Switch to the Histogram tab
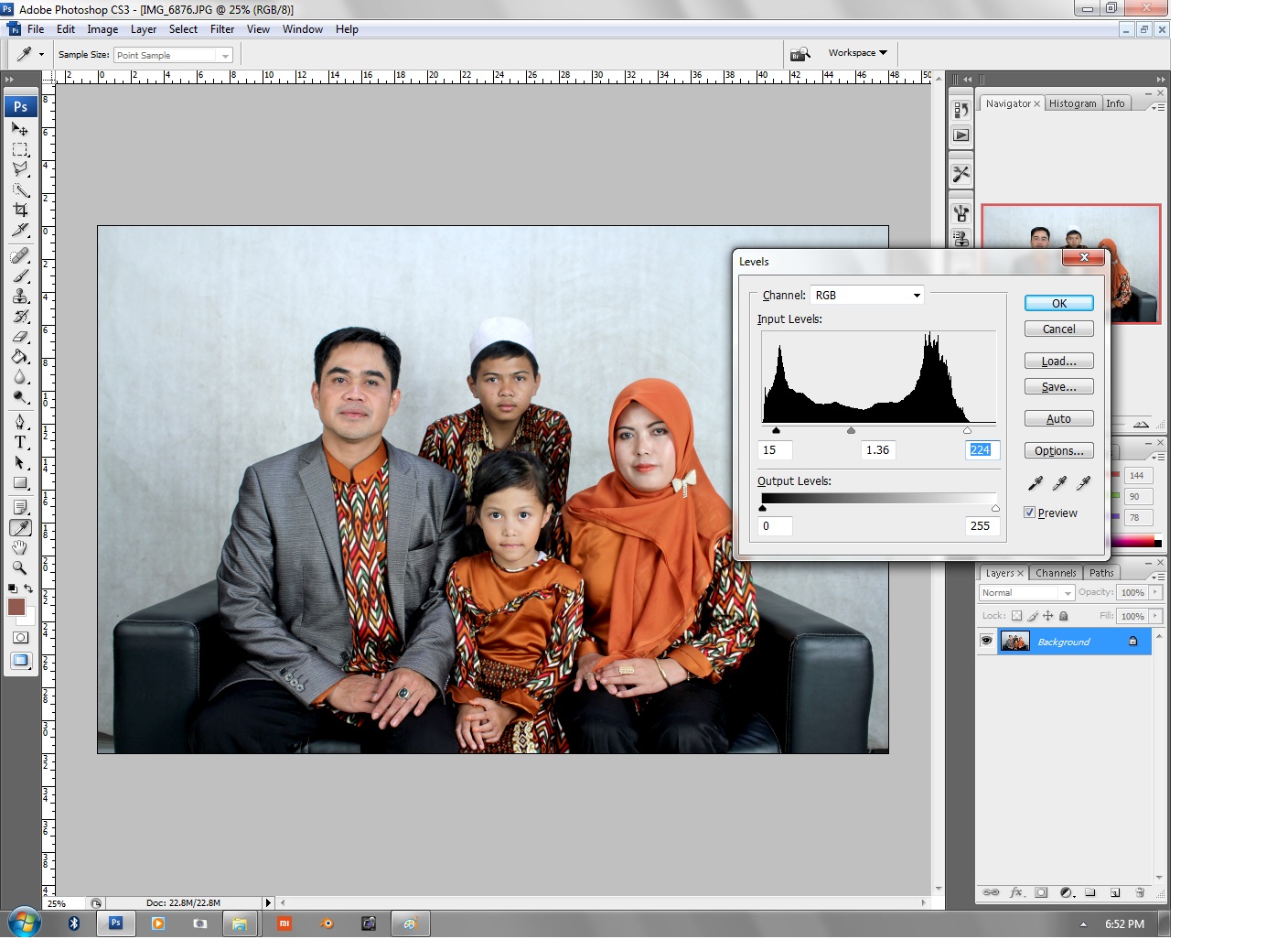The height and width of the screenshot is (950, 1288). pyautogui.click(x=1073, y=103)
